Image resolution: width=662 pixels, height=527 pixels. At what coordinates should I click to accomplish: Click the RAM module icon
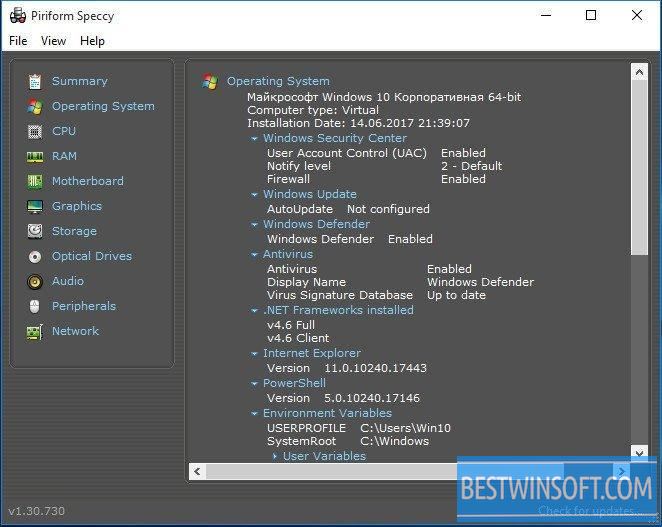(35, 157)
